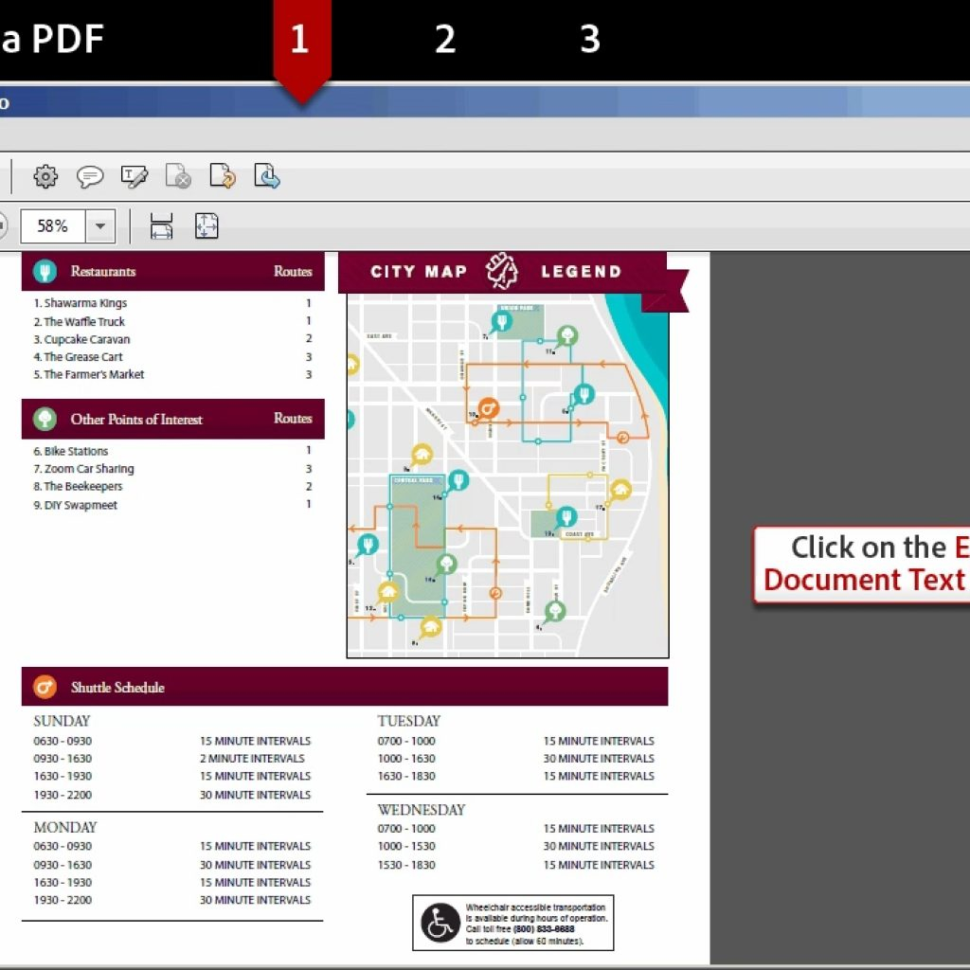Jump to tutorial step 3
970x970 pixels.
tap(590, 40)
